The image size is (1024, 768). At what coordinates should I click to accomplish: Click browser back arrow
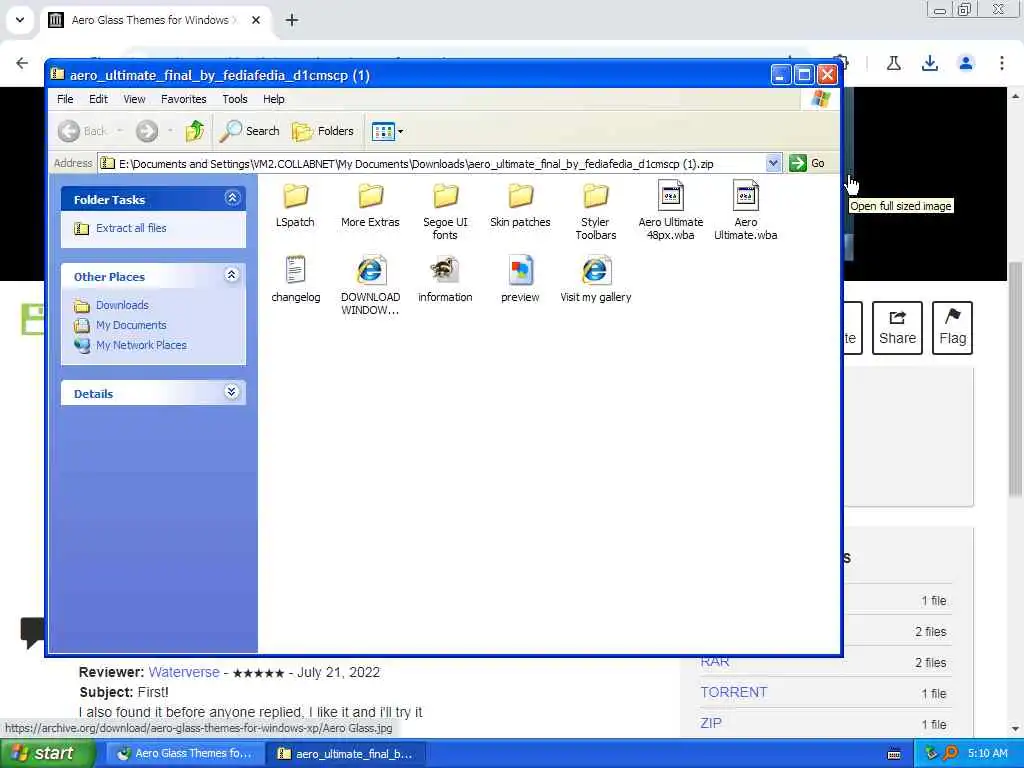22,63
